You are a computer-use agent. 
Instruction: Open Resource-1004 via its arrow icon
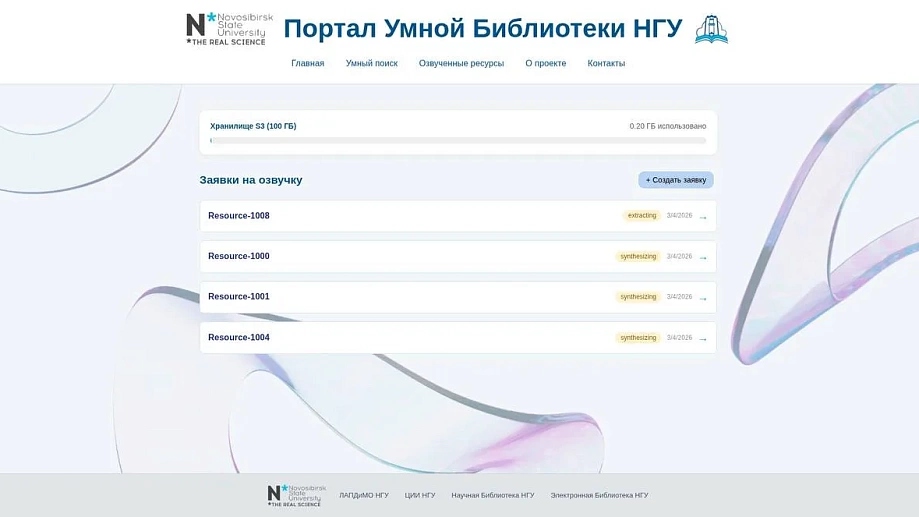pyautogui.click(x=703, y=339)
